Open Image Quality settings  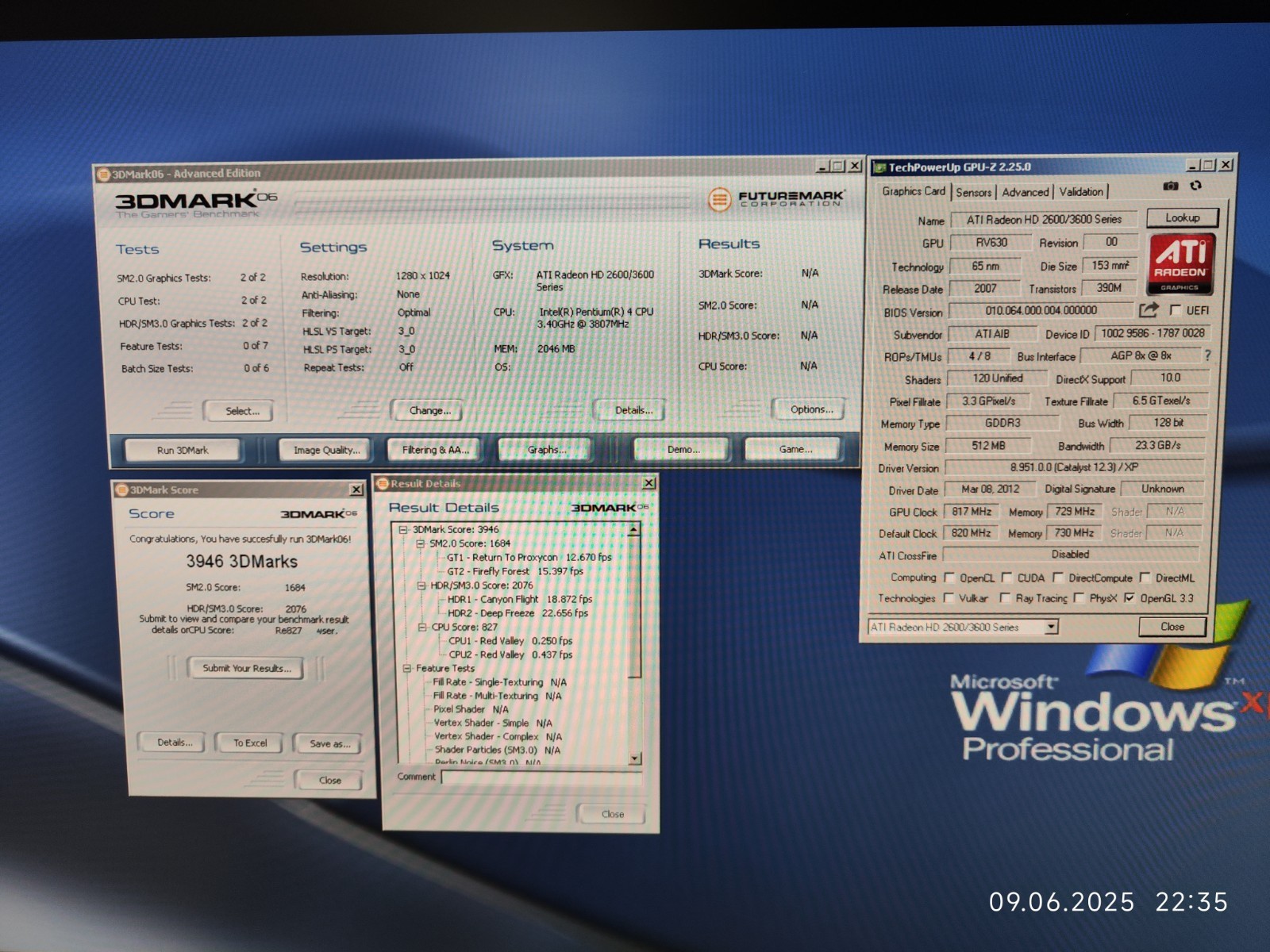[327, 450]
